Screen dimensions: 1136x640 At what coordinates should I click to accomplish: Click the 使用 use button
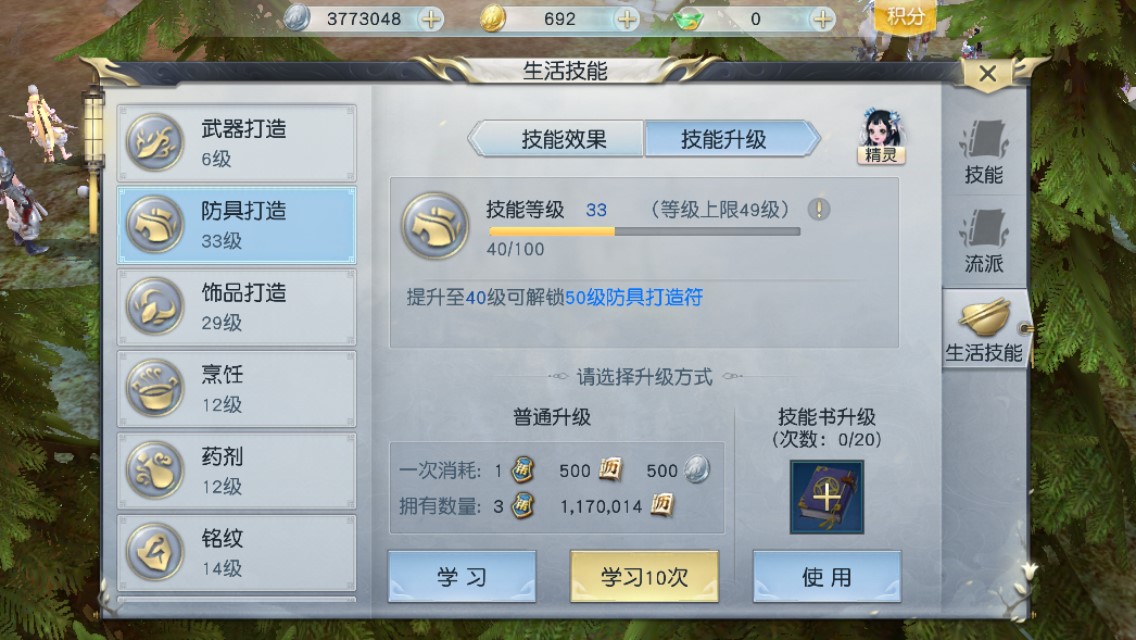tap(827, 576)
